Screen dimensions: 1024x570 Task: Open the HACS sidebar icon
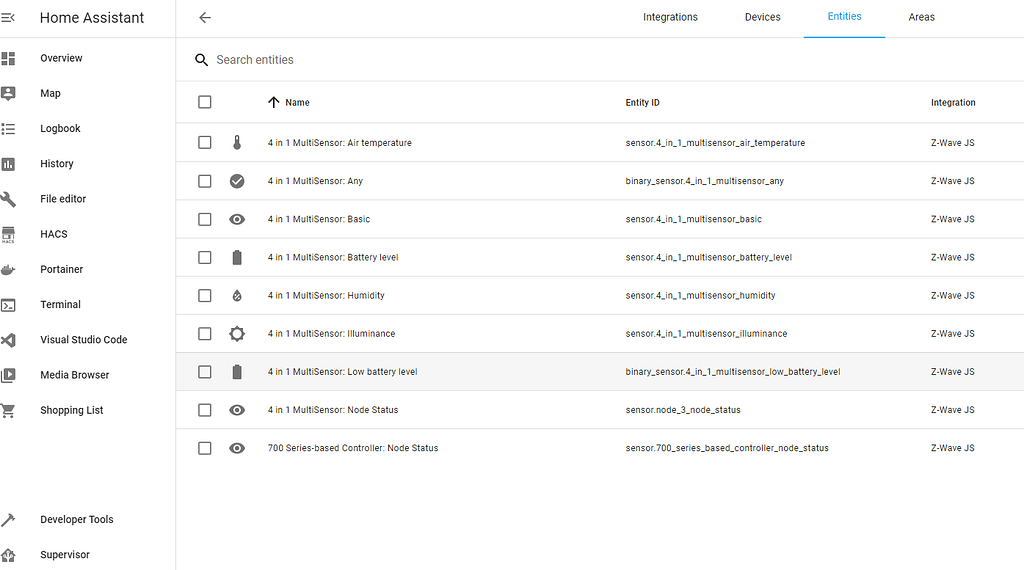(x=9, y=234)
